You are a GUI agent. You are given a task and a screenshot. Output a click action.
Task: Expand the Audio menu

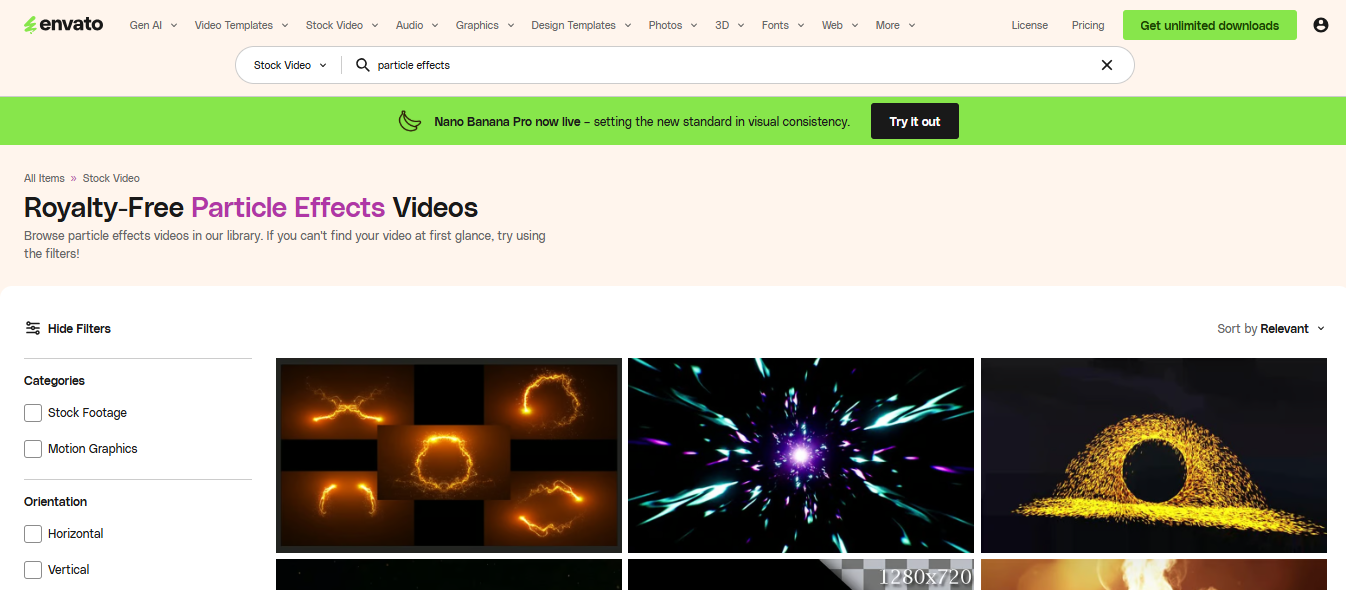[x=417, y=25]
